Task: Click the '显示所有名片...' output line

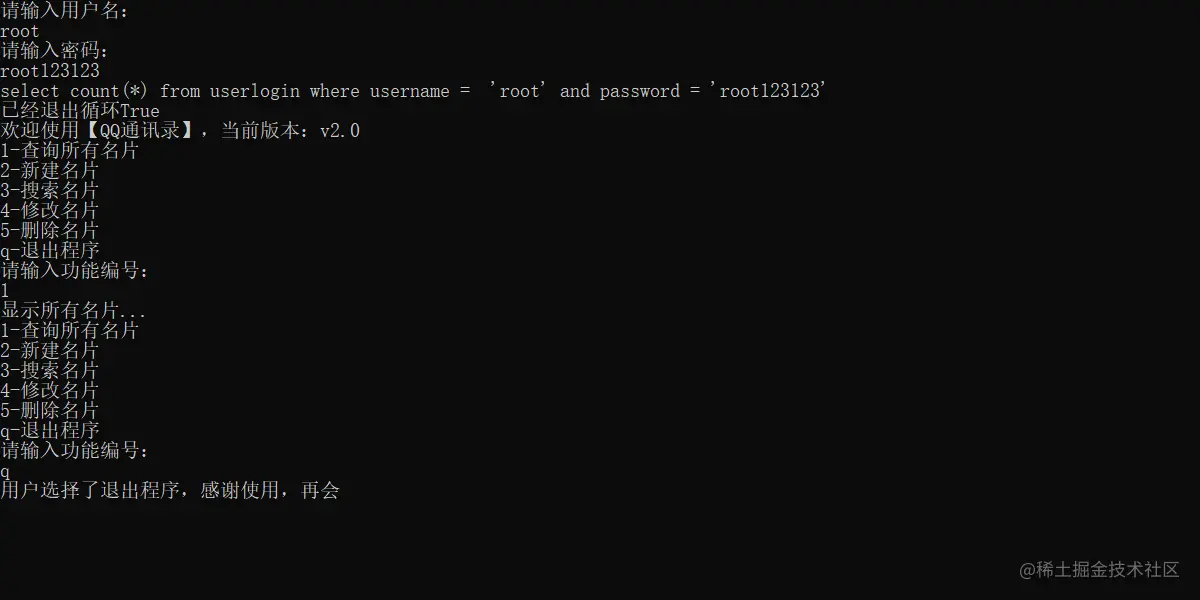Action: 73,311
